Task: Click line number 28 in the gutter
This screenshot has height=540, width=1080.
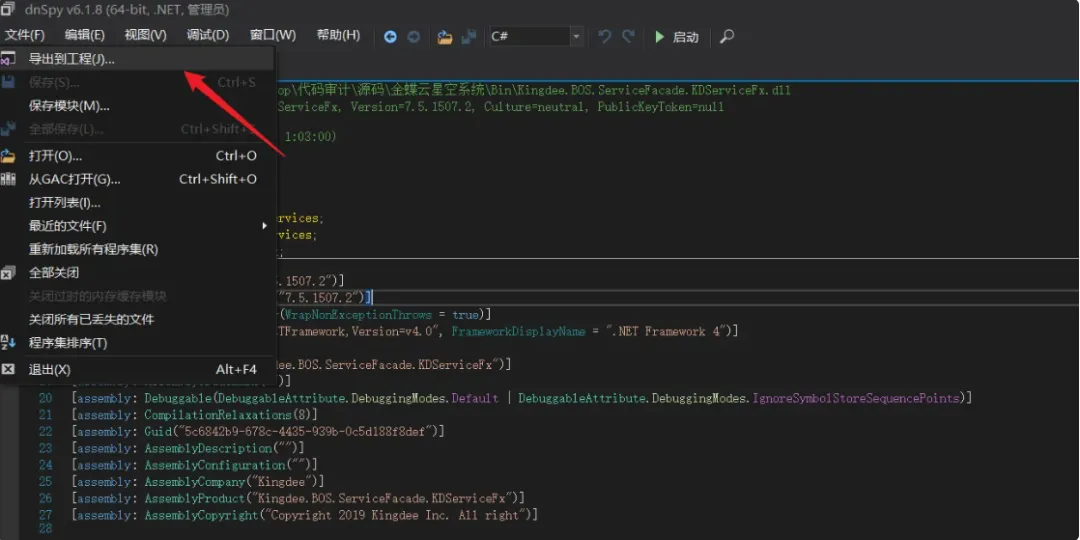Action: pyautogui.click(x=45, y=529)
